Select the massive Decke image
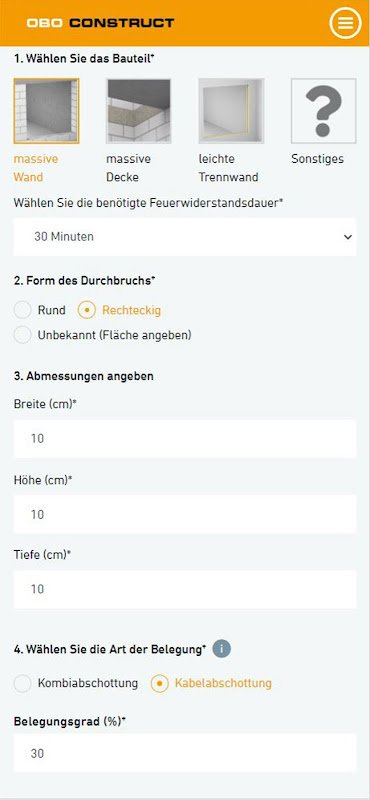Image resolution: width=370 pixels, height=800 pixels. tap(139, 111)
